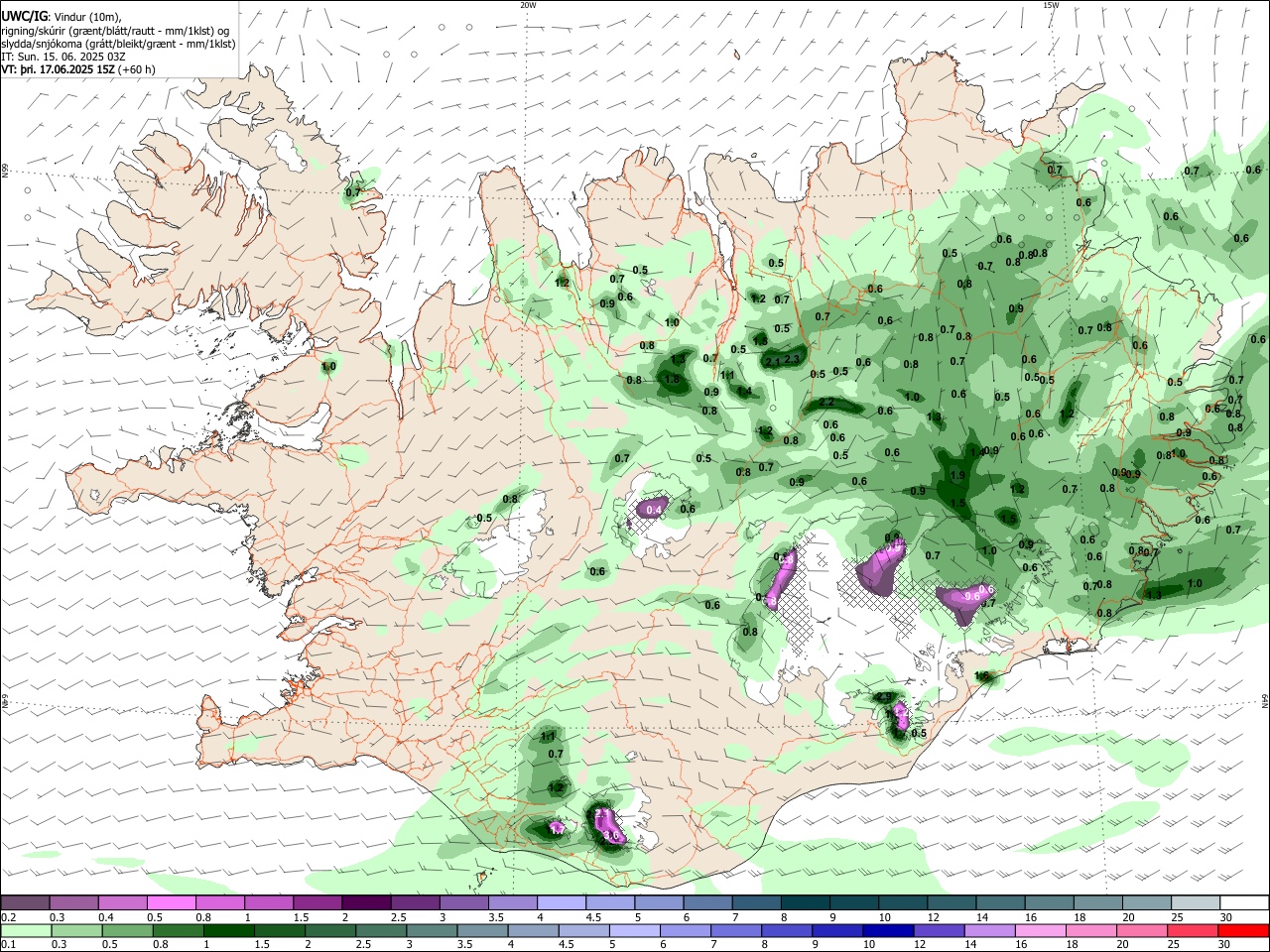Click the darkest purple swatch between 2 and 2.5
This screenshot has width=1270, height=952.
coord(365,903)
